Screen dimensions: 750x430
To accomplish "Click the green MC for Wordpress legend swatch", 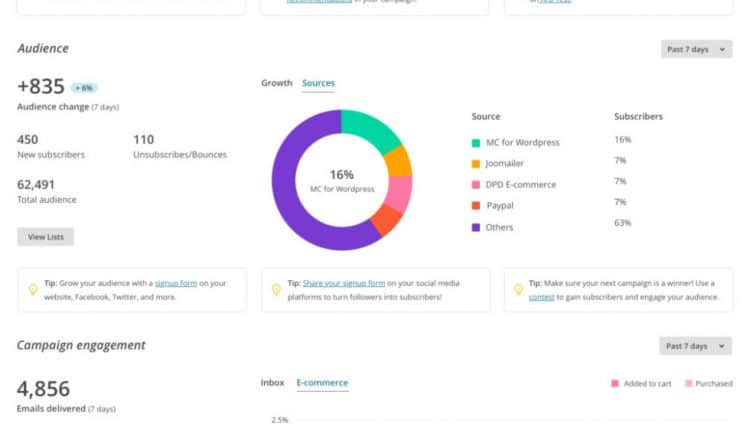I will (476, 143).
